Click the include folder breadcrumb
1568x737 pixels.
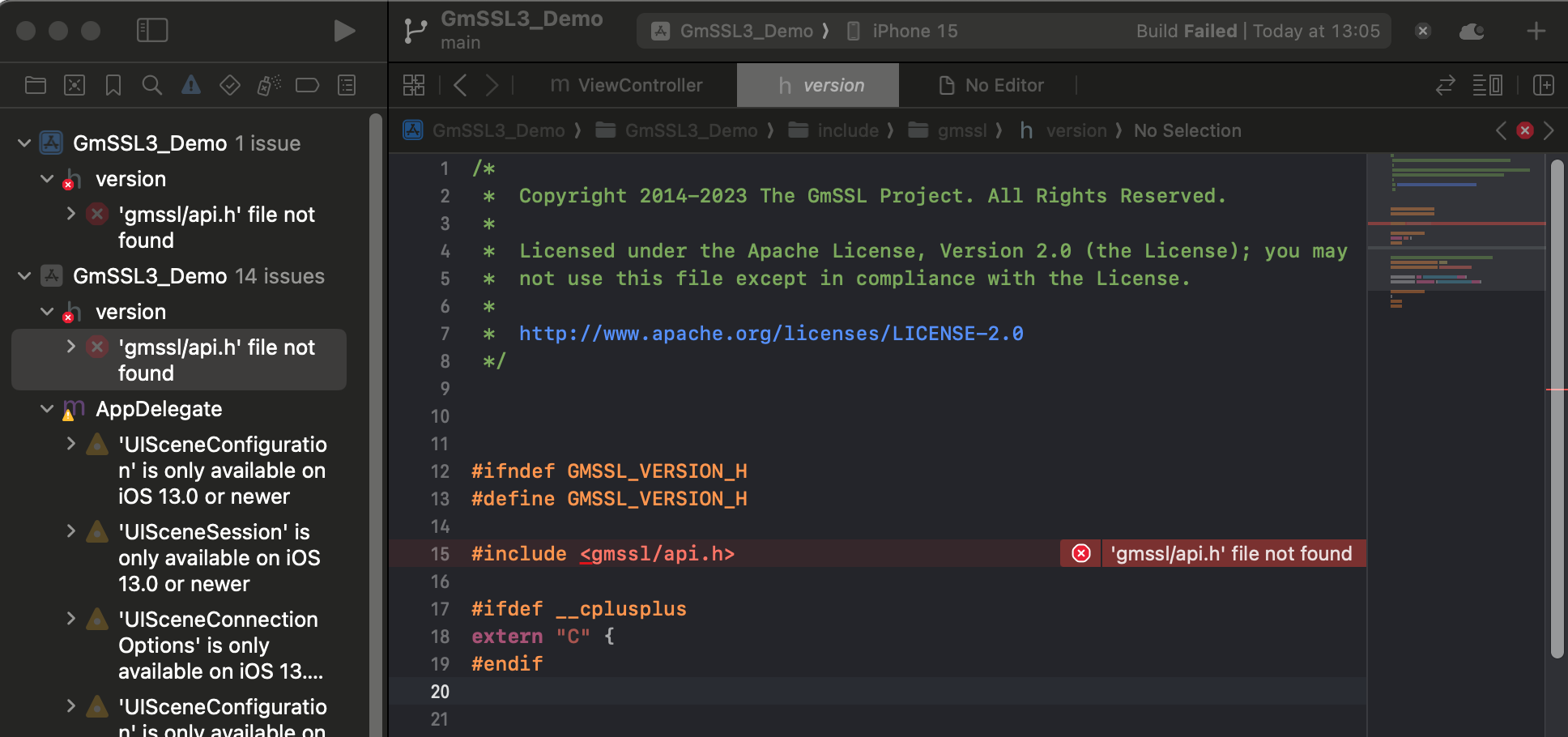coord(833,130)
